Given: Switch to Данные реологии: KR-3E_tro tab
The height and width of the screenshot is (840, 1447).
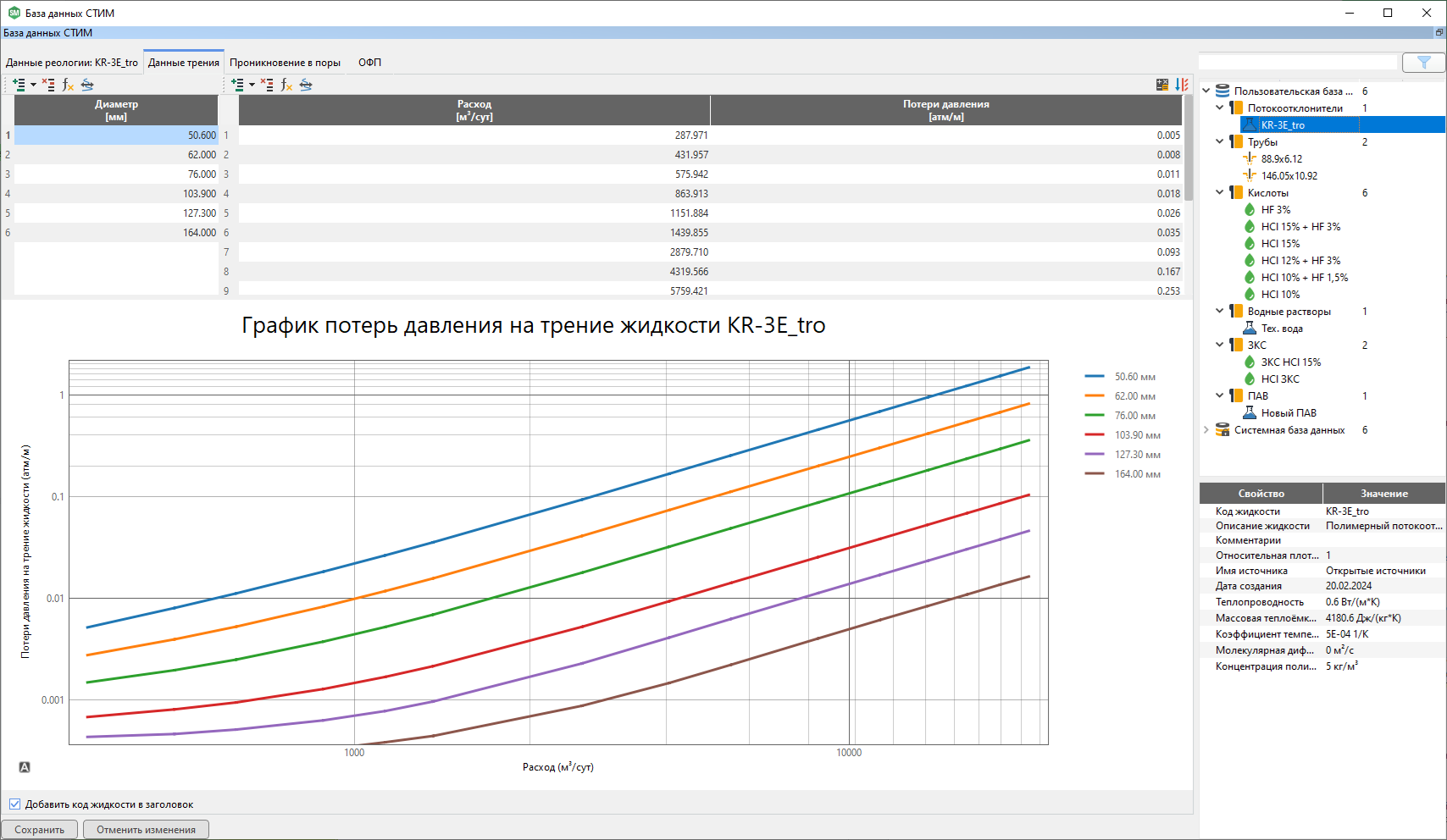Looking at the screenshot, I should (x=72, y=63).
